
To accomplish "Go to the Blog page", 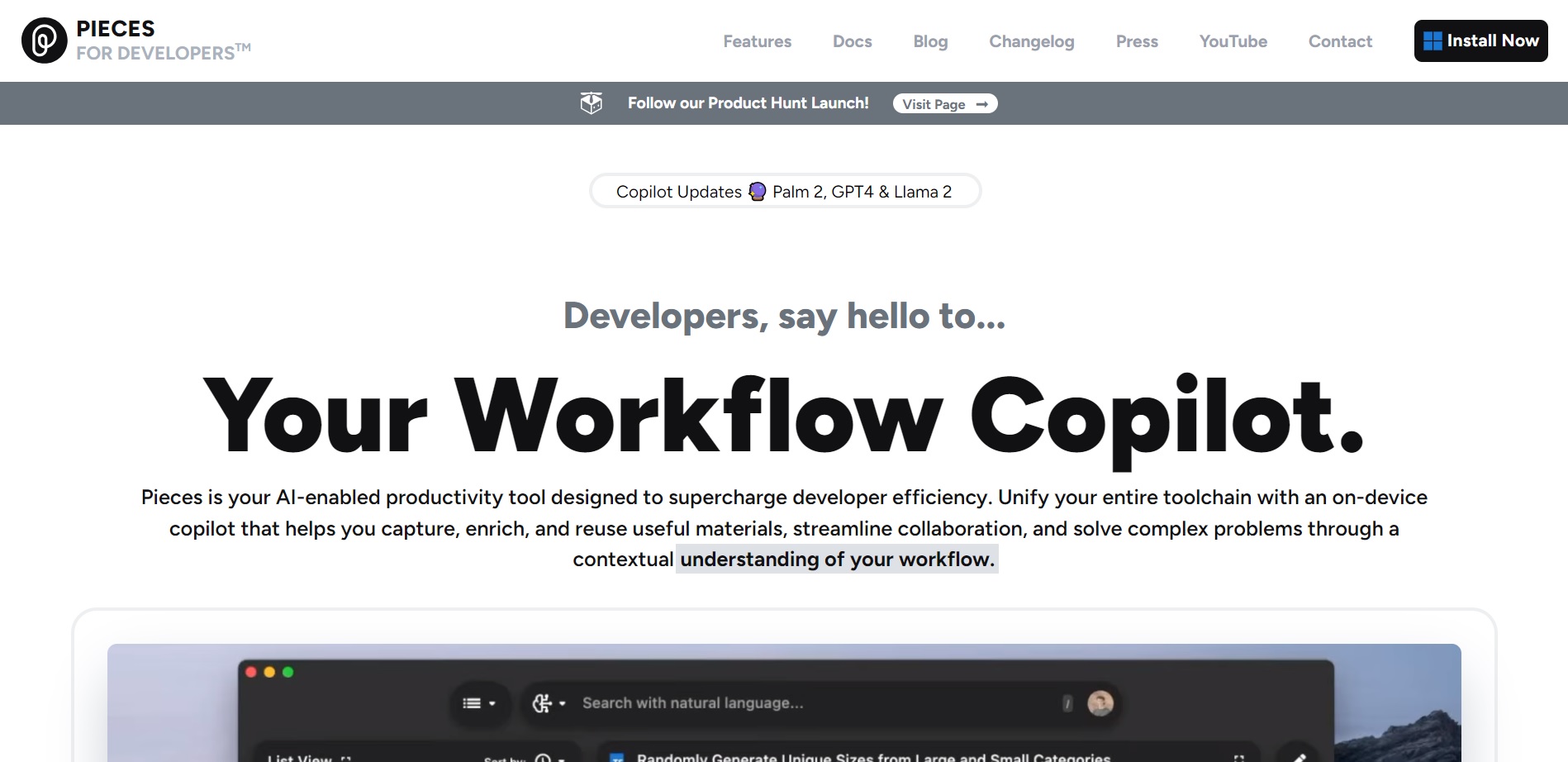I will tap(930, 41).
